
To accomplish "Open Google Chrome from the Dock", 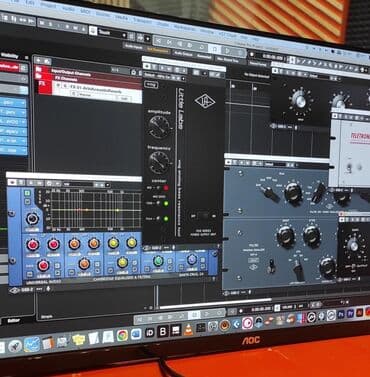I will point(122,335).
